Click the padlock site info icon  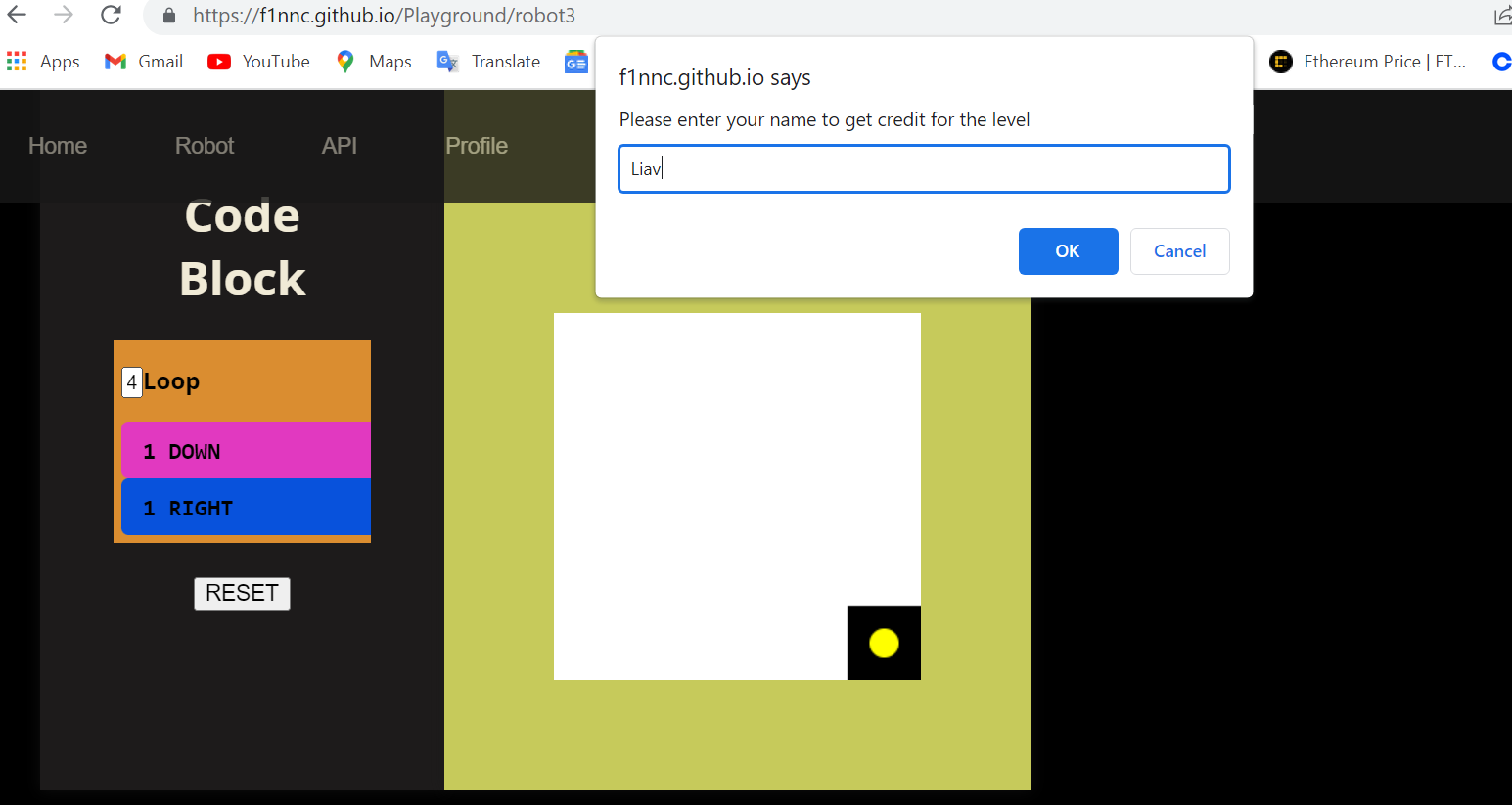click(169, 16)
